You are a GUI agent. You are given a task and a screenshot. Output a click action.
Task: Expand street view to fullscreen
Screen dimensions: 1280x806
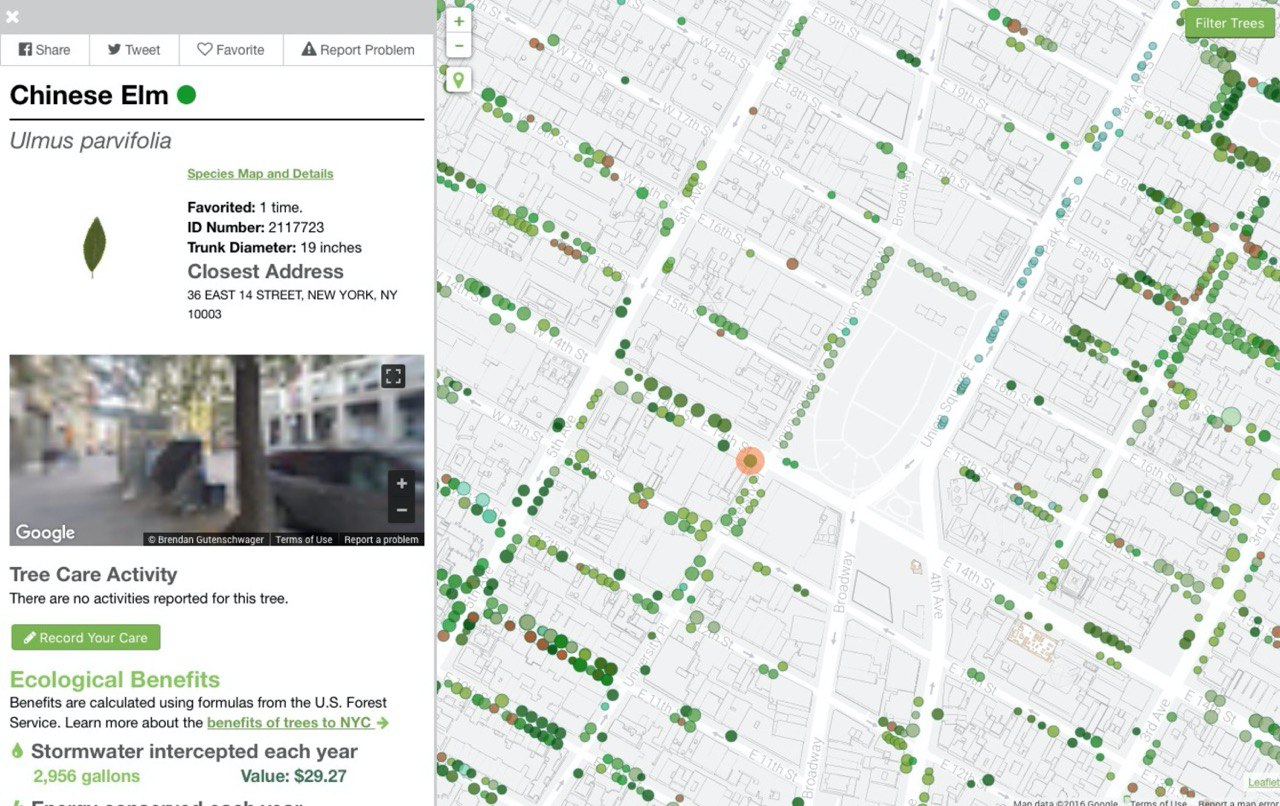393,376
